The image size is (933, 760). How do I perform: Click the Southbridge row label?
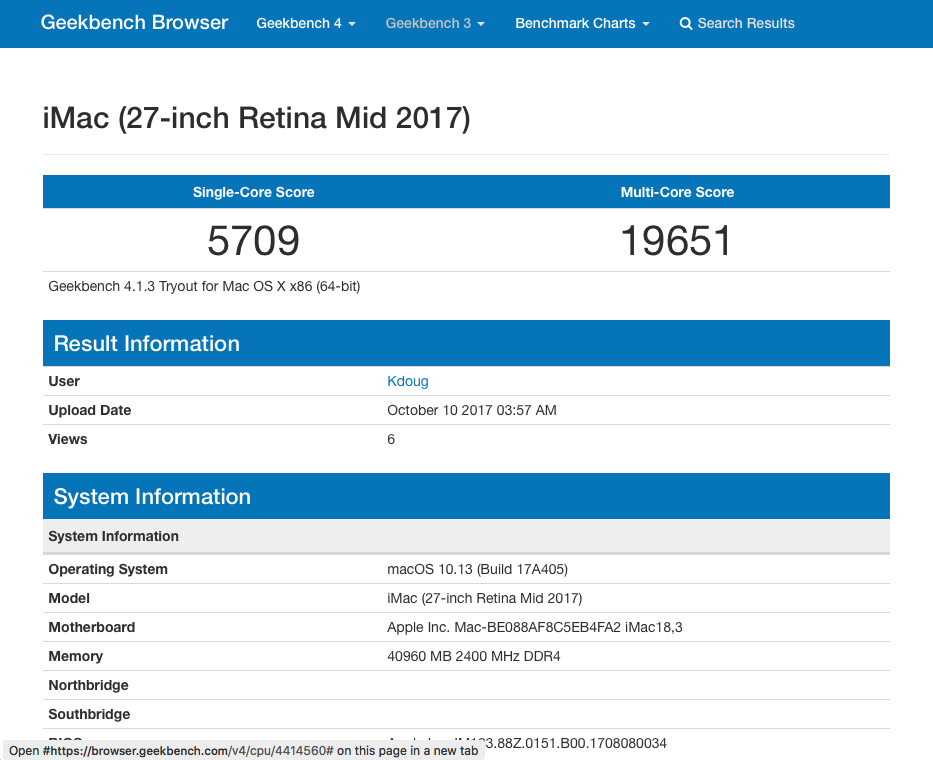tap(89, 714)
